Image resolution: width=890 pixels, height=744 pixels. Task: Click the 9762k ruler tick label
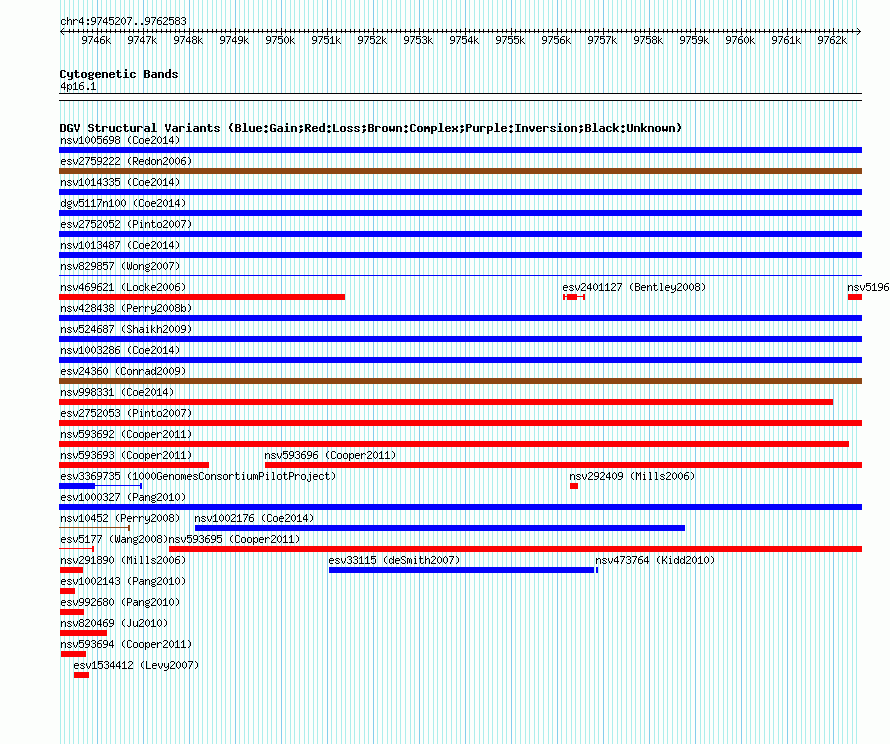coord(832,40)
